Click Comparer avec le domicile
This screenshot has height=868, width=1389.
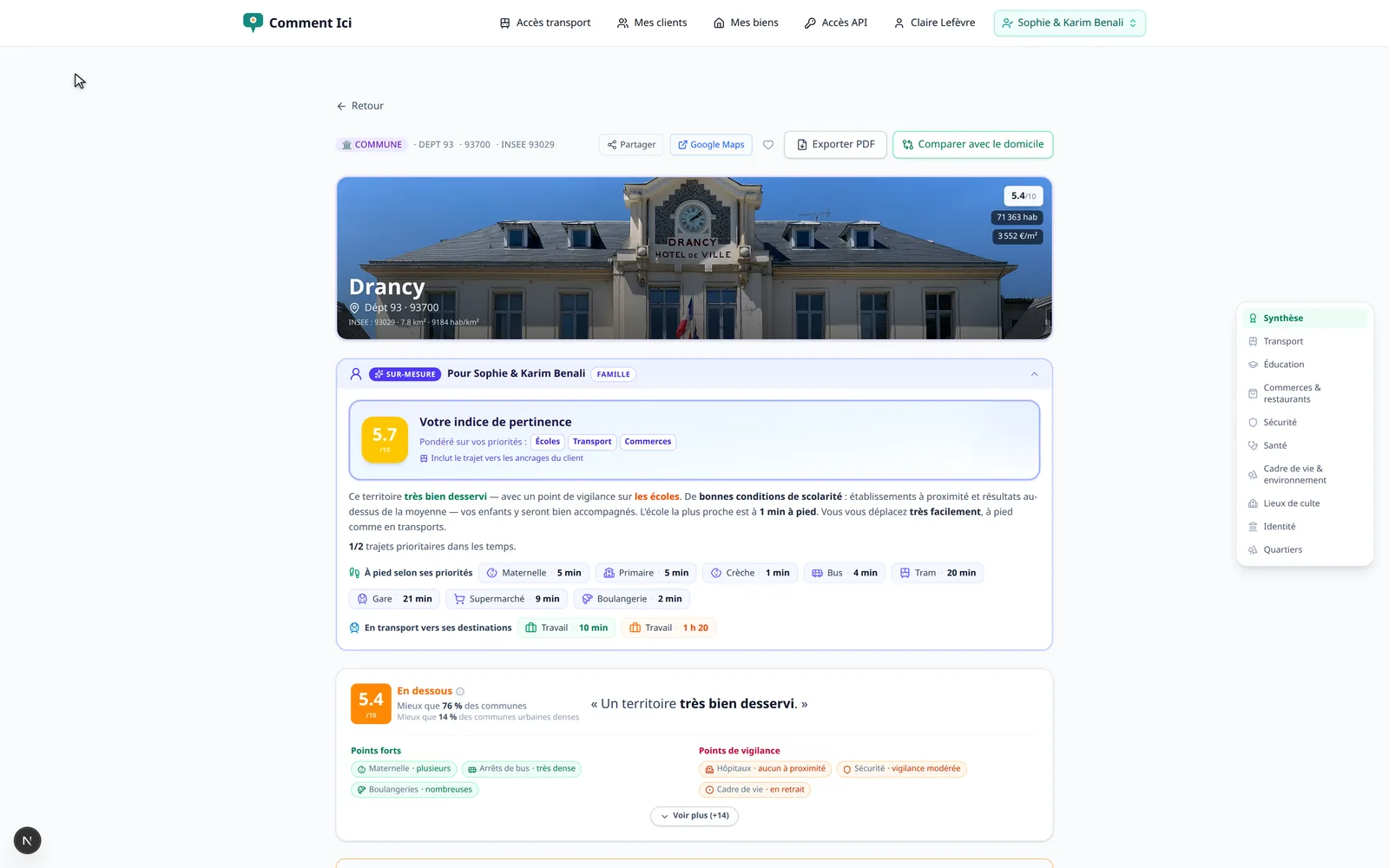coord(972,145)
